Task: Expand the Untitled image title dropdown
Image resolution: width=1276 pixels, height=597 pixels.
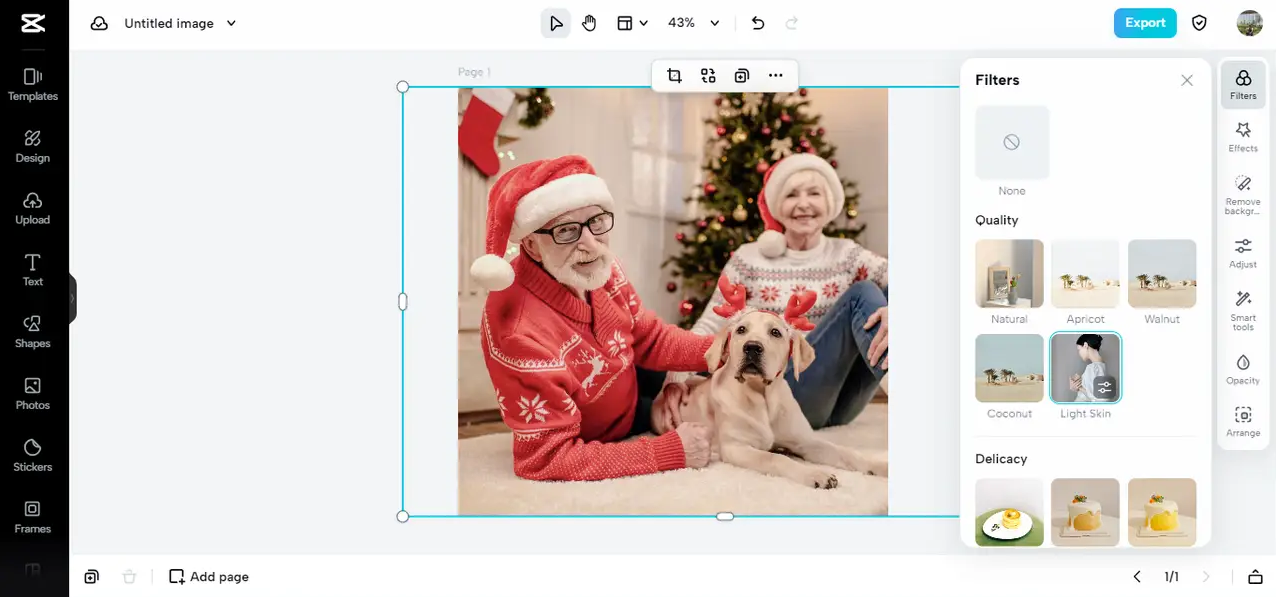Action: pyautogui.click(x=231, y=23)
